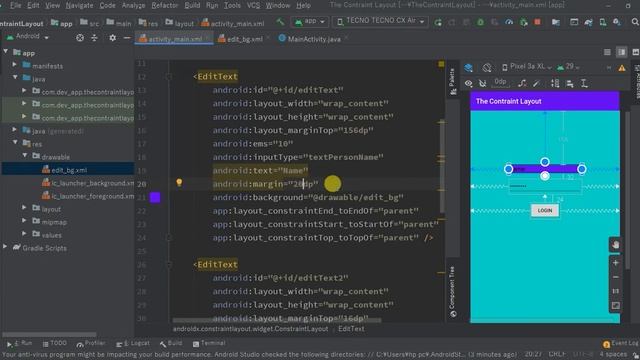This screenshot has height=360, width=640.
Task: Switch editor to Code-only view
Action: point(607,52)
